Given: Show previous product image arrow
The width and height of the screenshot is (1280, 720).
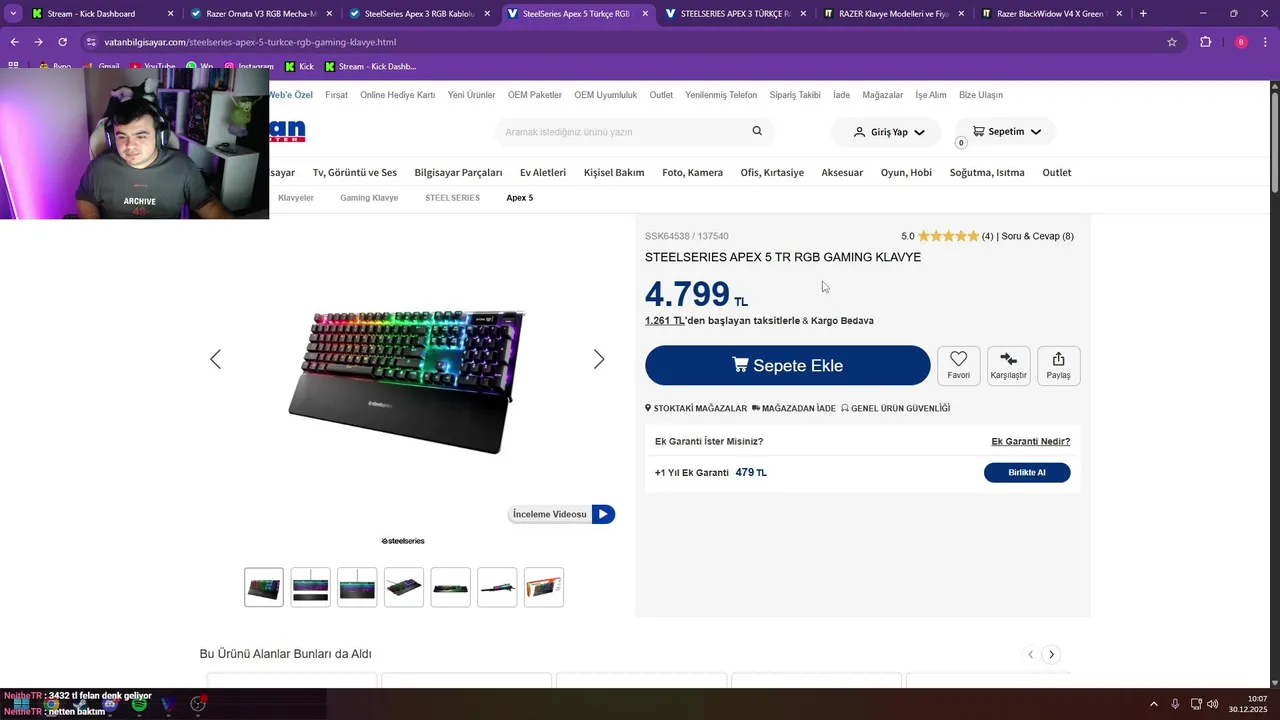Looking at the screenshot, I should 215,359.
